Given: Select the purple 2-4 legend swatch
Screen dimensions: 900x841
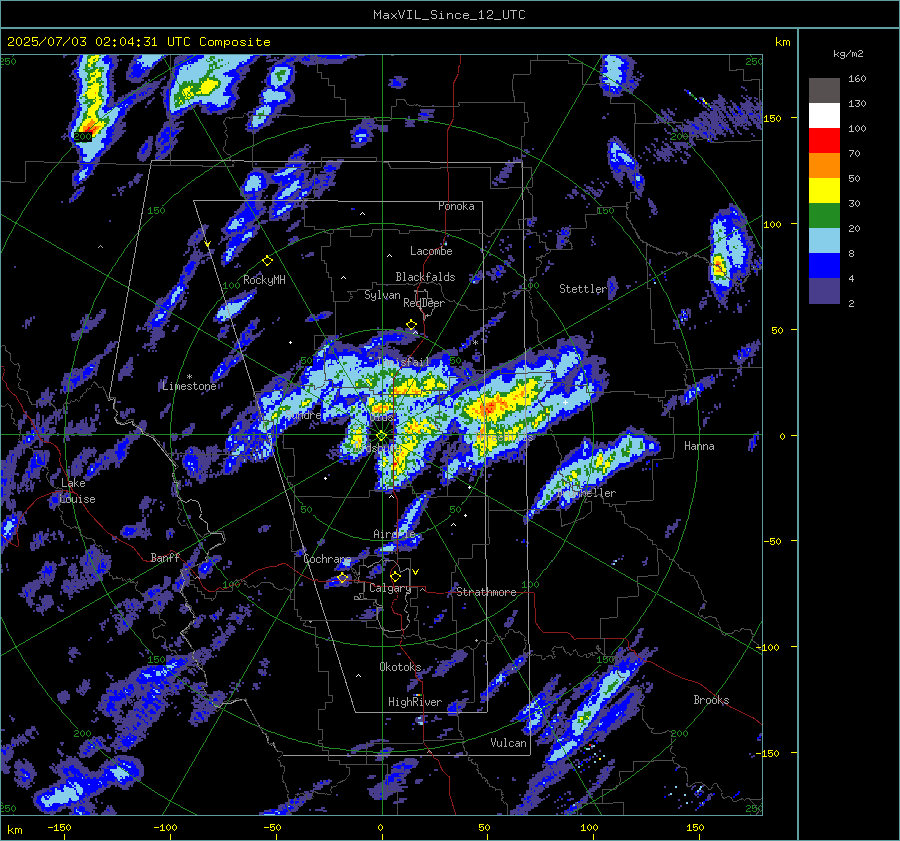Looking at the screenshot, I should pyautogui.click(x=824, y=290).
